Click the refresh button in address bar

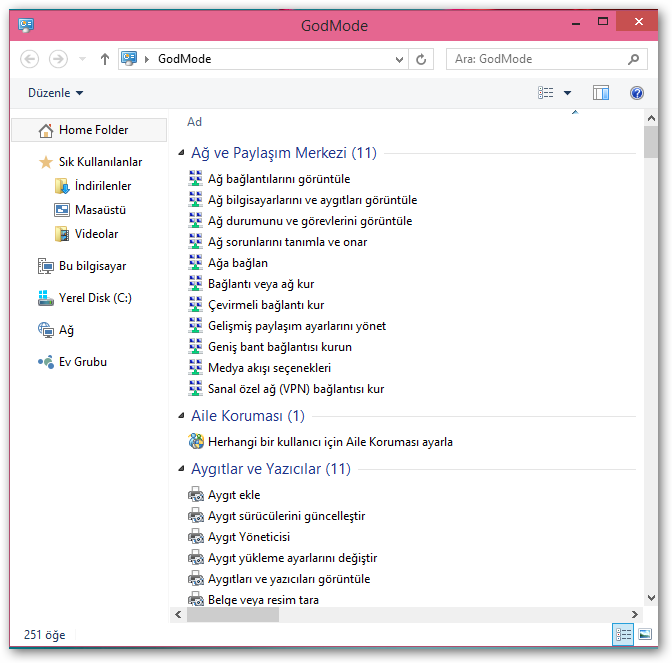pyautogui.click(x=422, y=59)
